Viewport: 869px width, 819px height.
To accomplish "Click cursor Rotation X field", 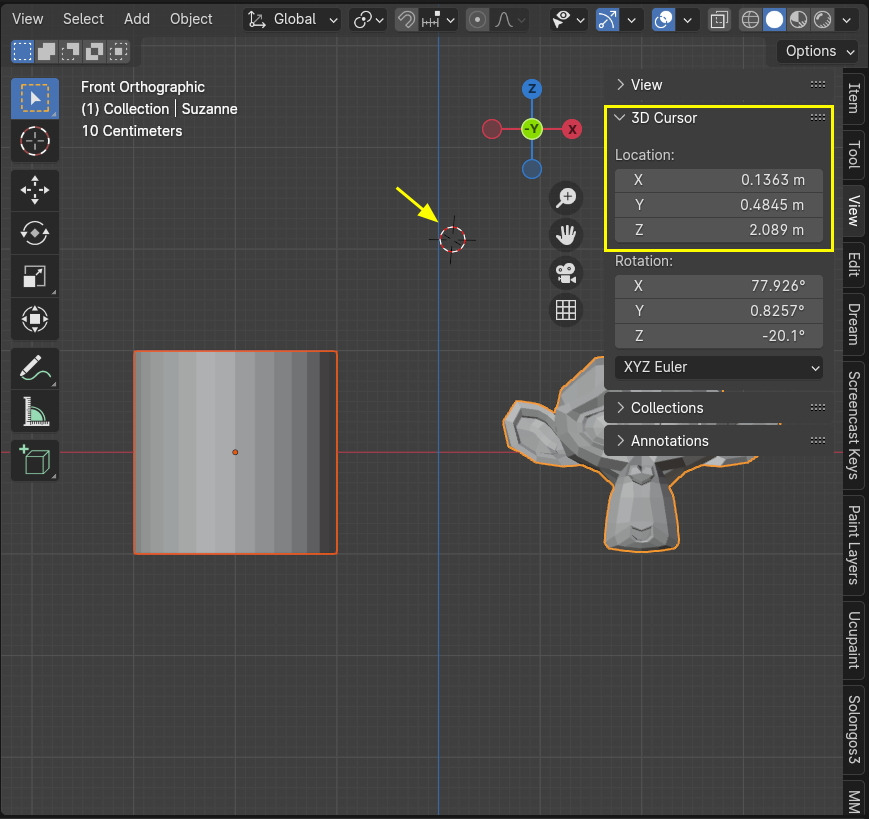I will 719,286.
